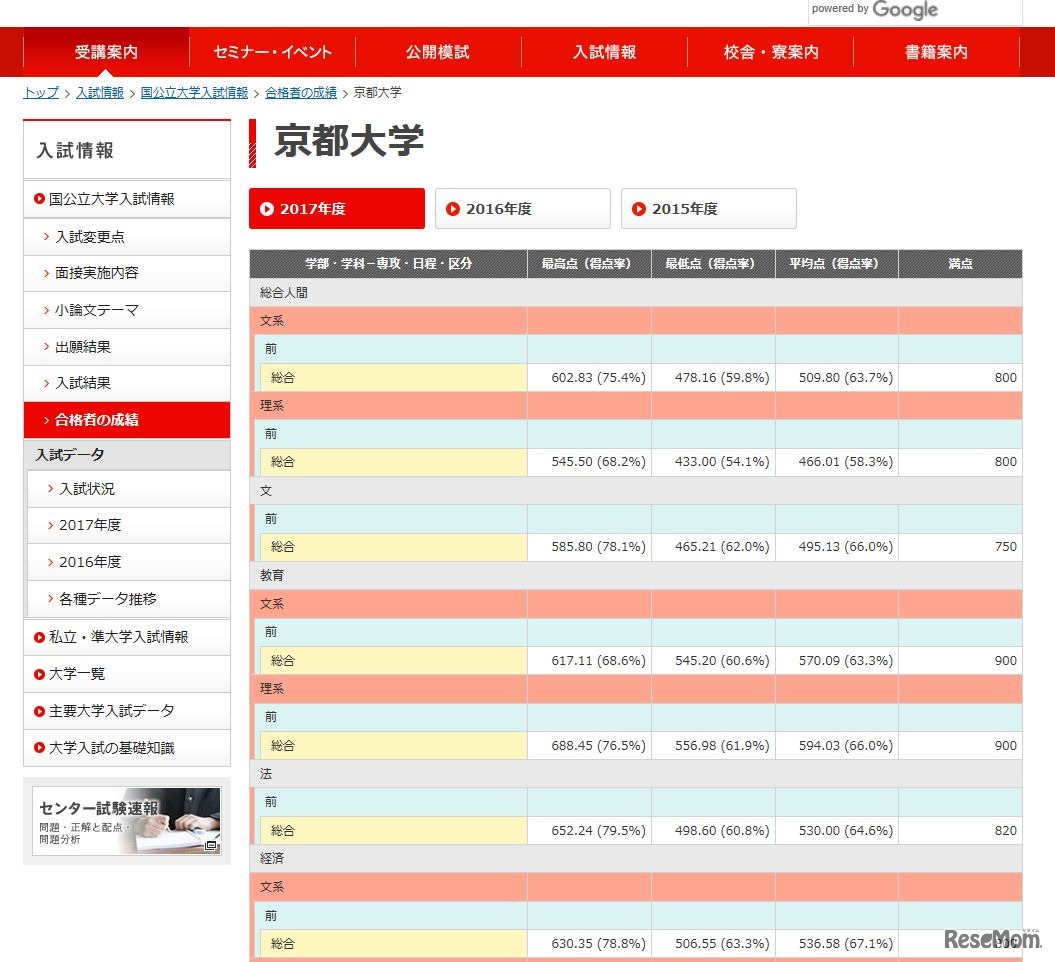Click the powered by Google label
Image resolution: width=1055 pixels, height=962 pixels.
874,9
